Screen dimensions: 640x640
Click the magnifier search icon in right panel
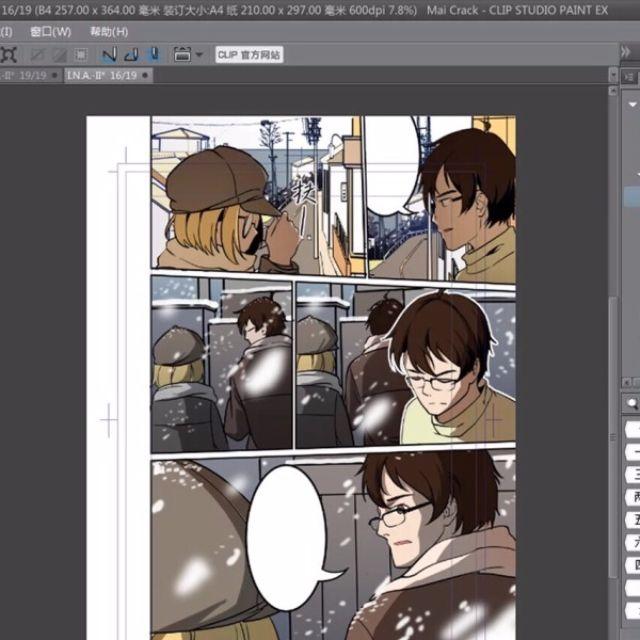click(x=632, y=404)
